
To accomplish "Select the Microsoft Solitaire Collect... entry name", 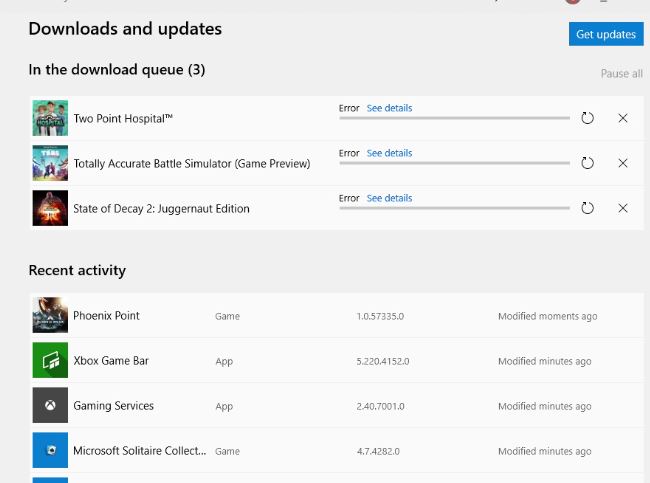I will (140, 451).
